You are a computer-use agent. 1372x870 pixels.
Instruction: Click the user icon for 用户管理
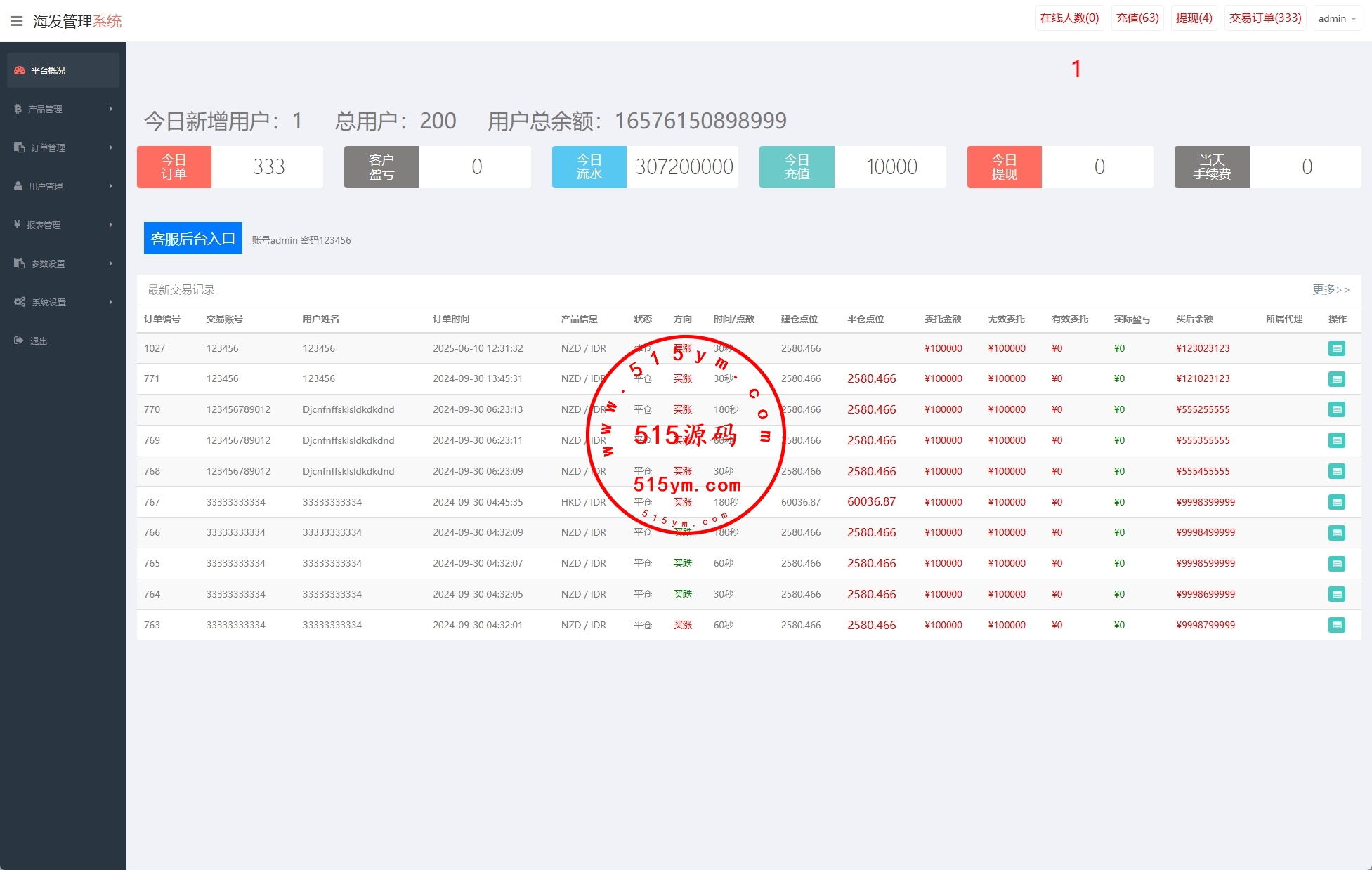tap(18, 186)
